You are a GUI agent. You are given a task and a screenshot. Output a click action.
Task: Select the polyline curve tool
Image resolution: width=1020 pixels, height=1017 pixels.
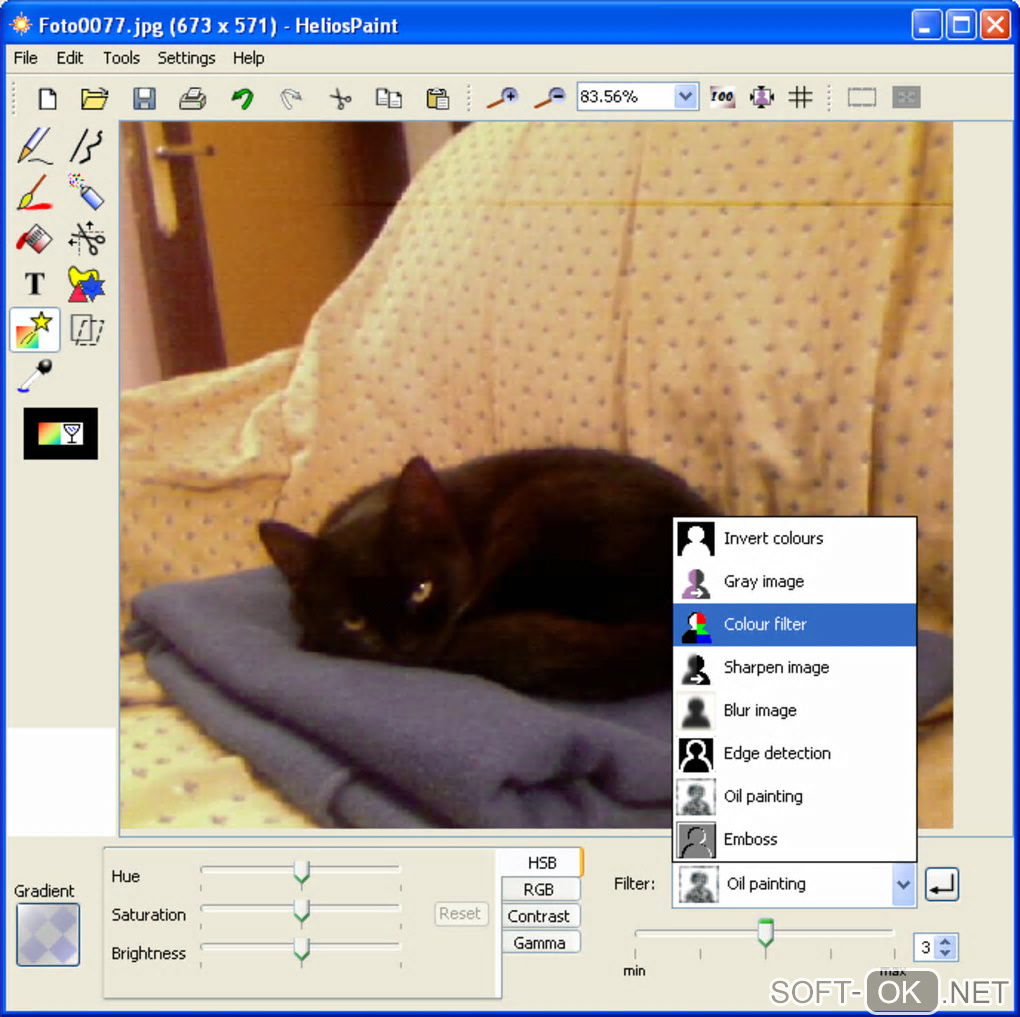pyautogui.click(x=87, y=144)
